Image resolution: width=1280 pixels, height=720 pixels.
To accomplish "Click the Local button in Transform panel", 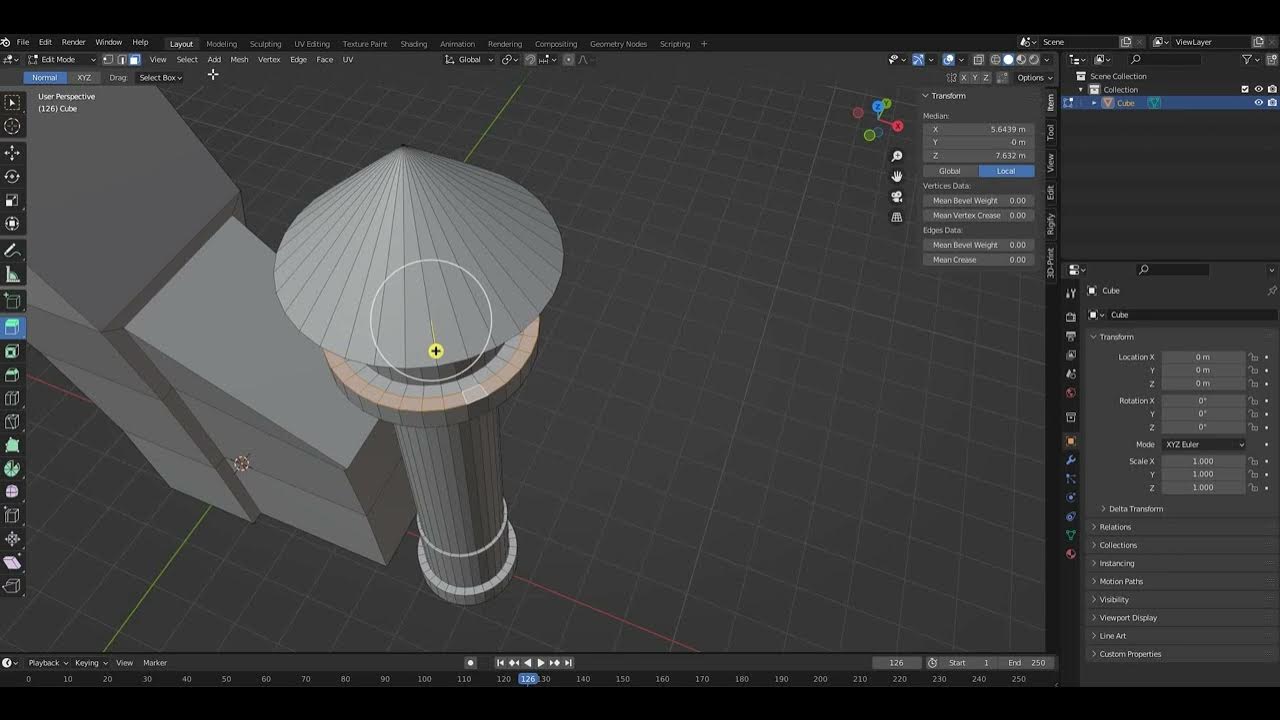I will click(1005, 171).
